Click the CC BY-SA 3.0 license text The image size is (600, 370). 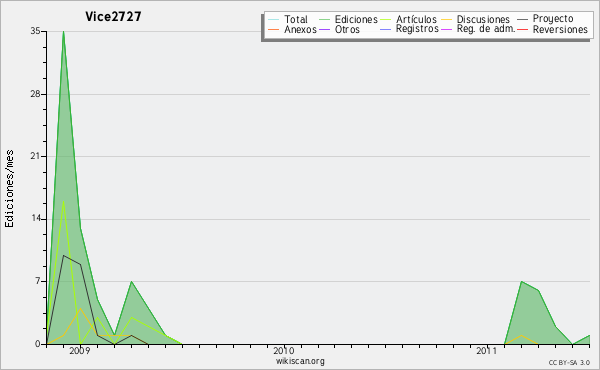569,362
